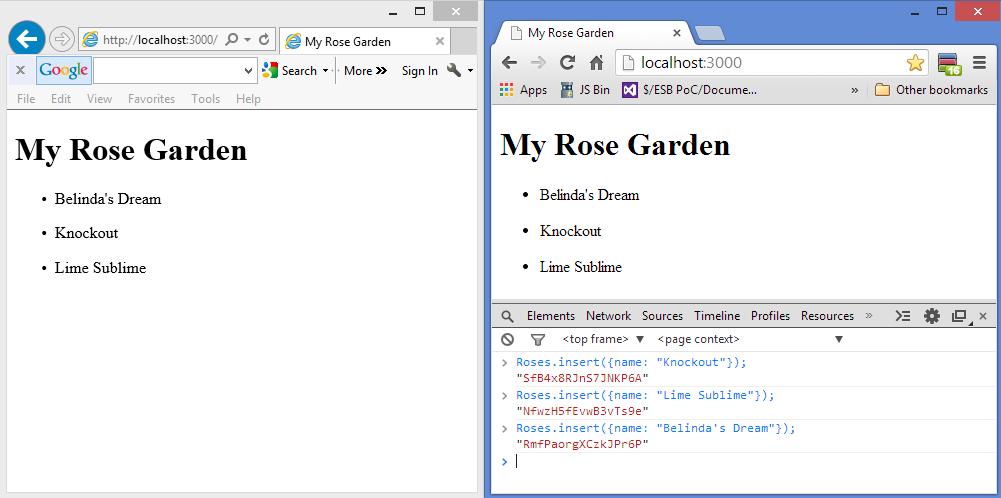
Task: Bookmark the page with the star icon
Action: (915, 63)
